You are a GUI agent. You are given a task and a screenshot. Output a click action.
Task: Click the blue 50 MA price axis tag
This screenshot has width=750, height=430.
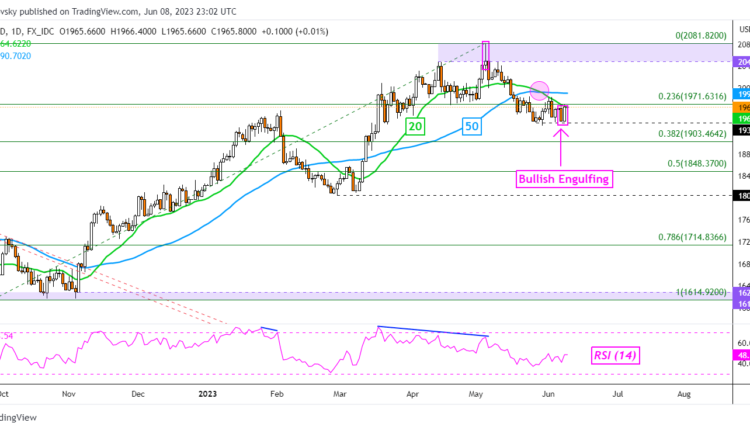pos(741,93)
